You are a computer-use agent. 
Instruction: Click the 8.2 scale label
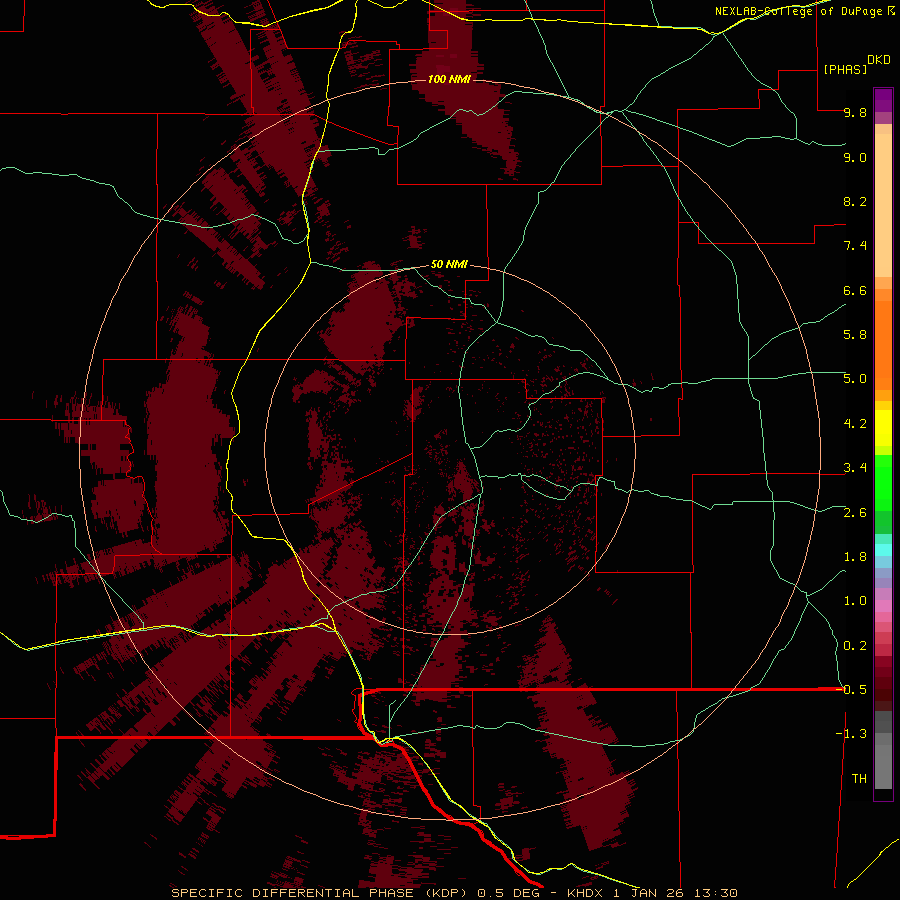(x=855, y=201)
